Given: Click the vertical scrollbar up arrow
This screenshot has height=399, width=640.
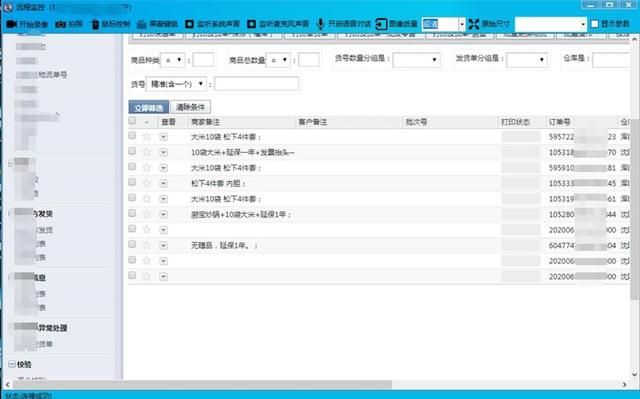Looking at the screenshot, I should (635, 40).
